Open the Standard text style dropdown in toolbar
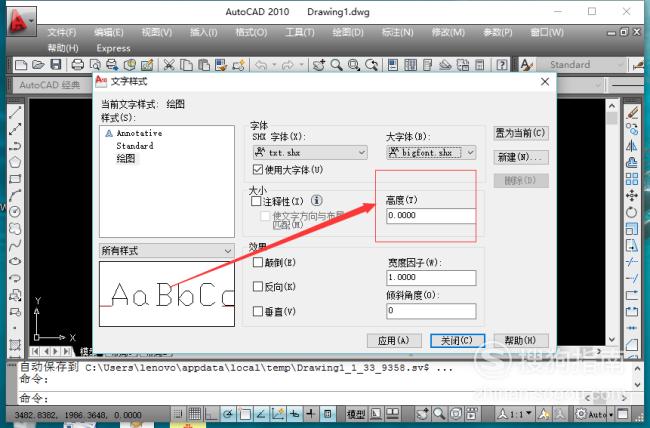650x428 pixels. 580,65
